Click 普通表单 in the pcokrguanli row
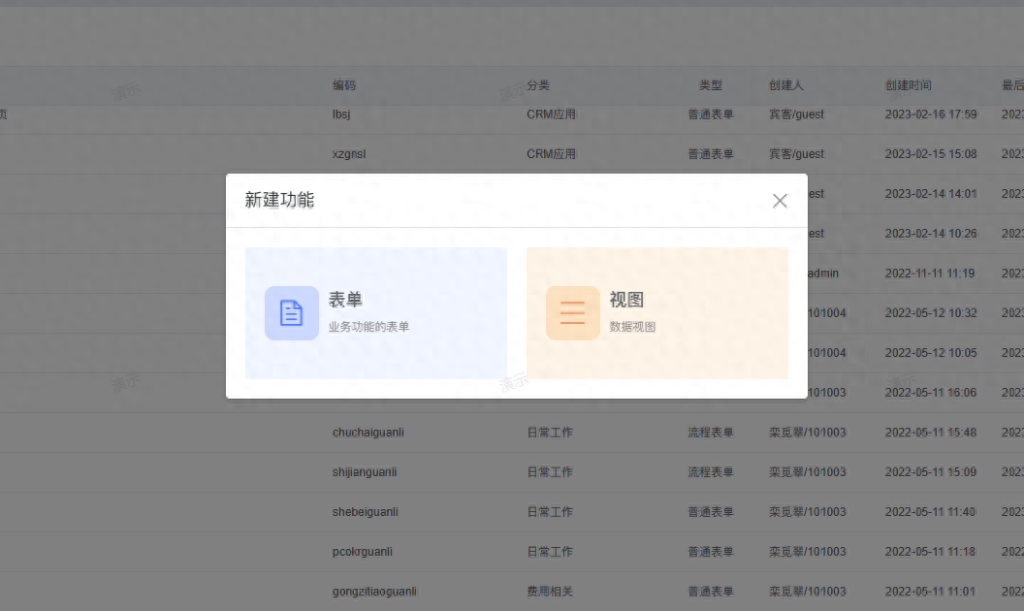Viewport: 1024px width, 611px height. point(711,552)
